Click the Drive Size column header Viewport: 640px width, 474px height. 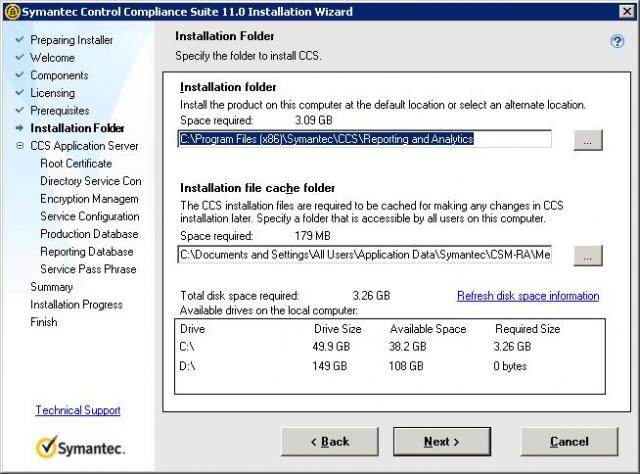(338, 329)
